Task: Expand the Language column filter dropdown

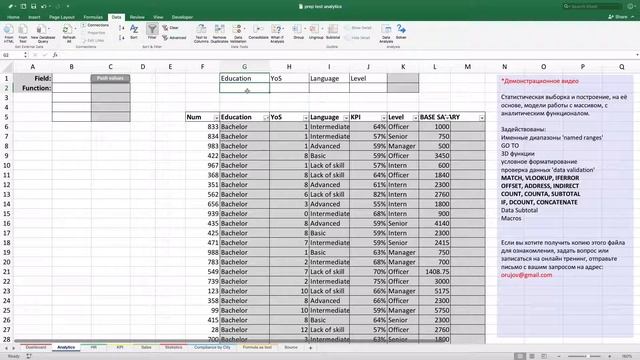Action: tap(346, 118)
